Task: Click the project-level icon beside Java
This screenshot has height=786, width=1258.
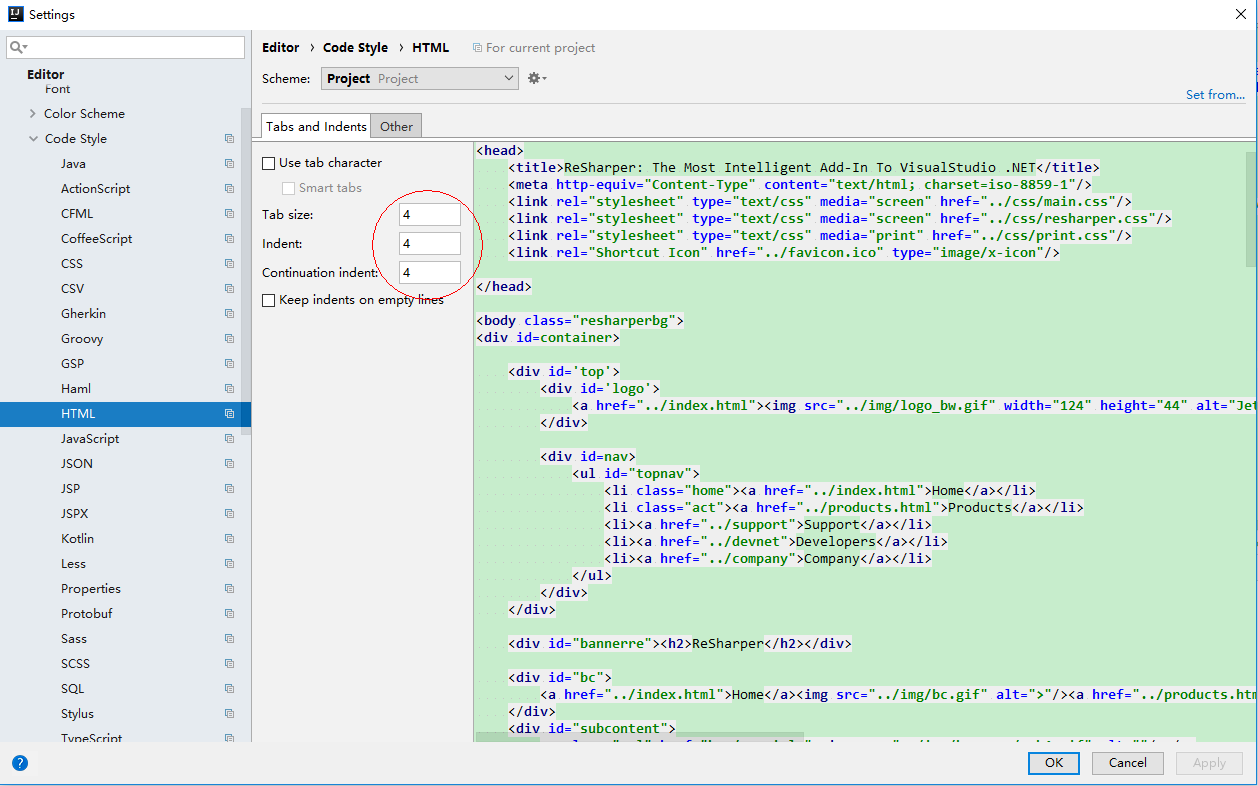Action: click(x=229, y=164)
